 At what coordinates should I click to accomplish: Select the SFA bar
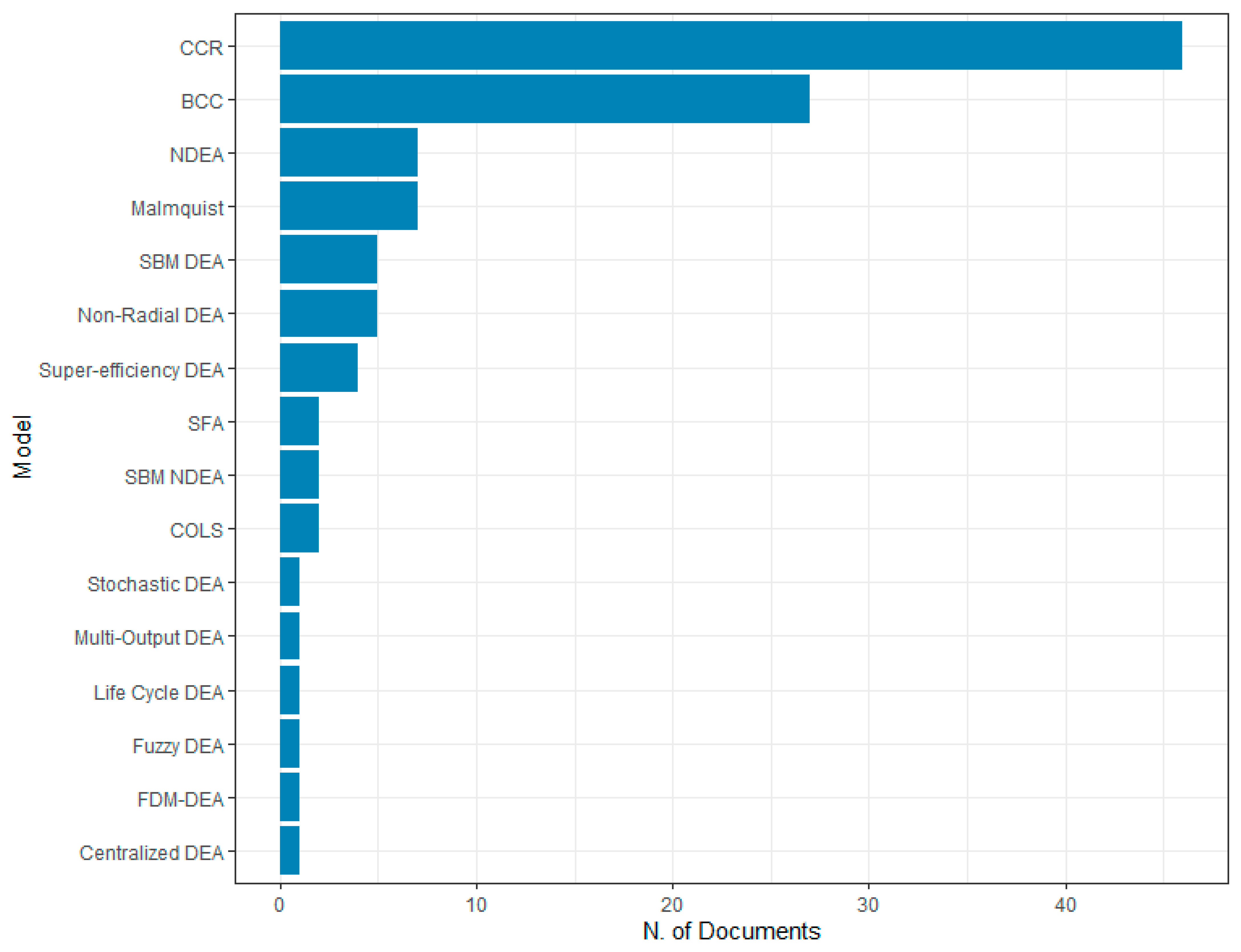299,421
